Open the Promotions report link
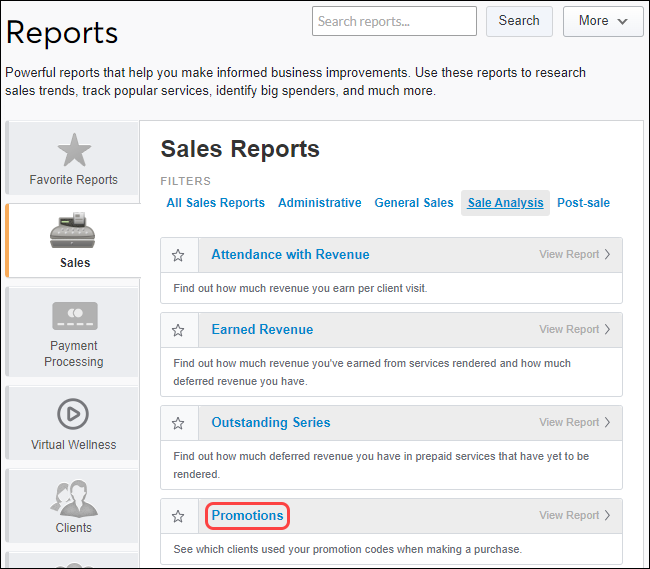The width and height of the screenshot is (650, 569). (247, 516)
